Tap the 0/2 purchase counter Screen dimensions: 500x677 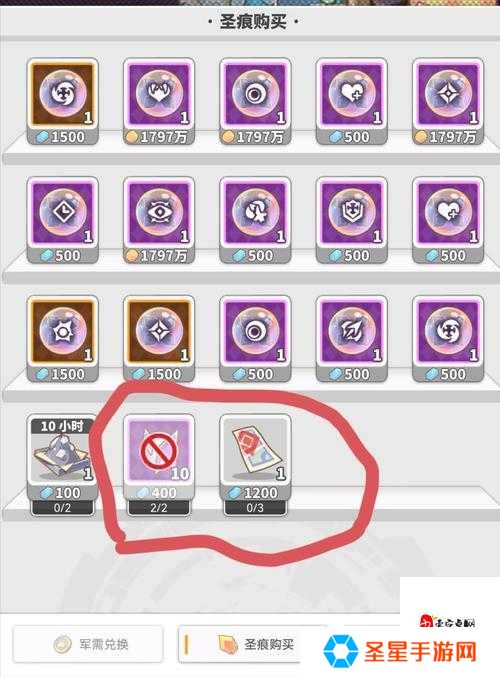coord(63,508)
